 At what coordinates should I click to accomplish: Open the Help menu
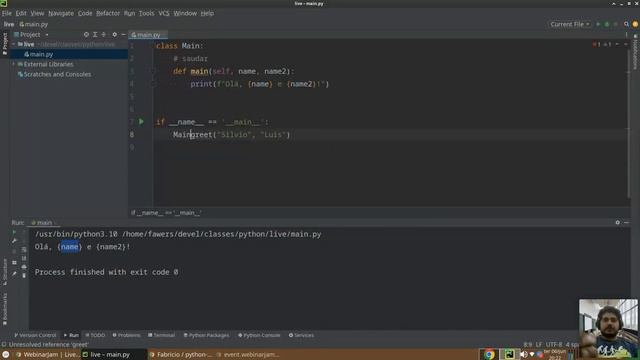(x=207, y=13)
